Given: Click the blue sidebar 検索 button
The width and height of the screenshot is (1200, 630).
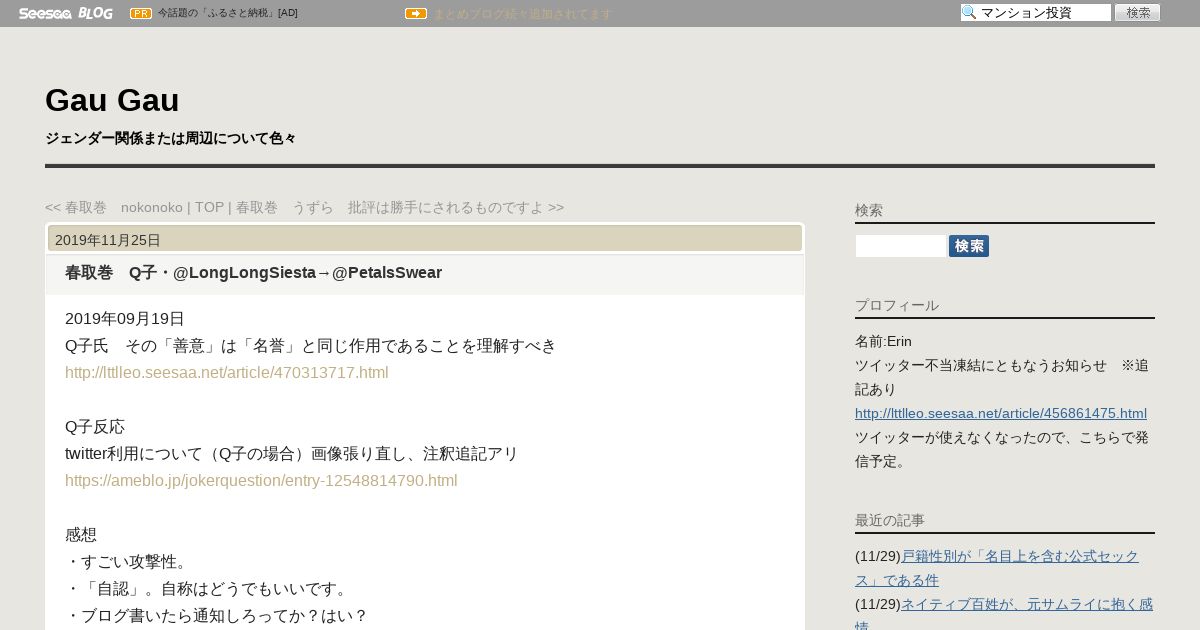Looking at the screenshot, I should click(969, 246).
